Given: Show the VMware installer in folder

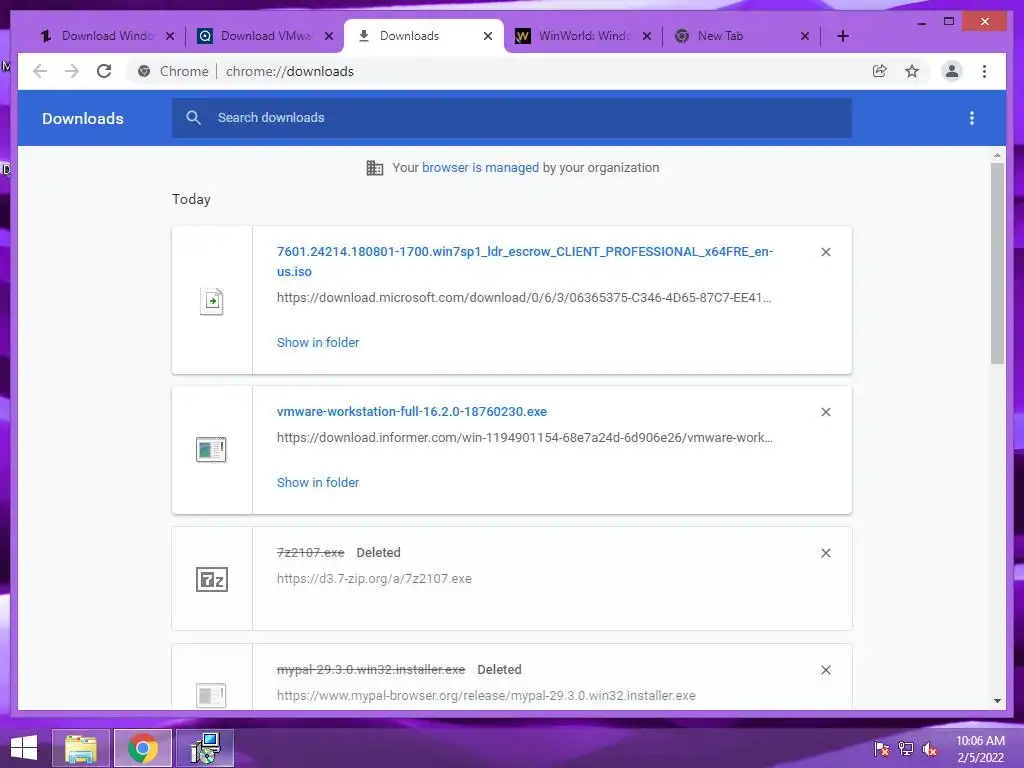Looking at the screenshot, I should 317,483.
